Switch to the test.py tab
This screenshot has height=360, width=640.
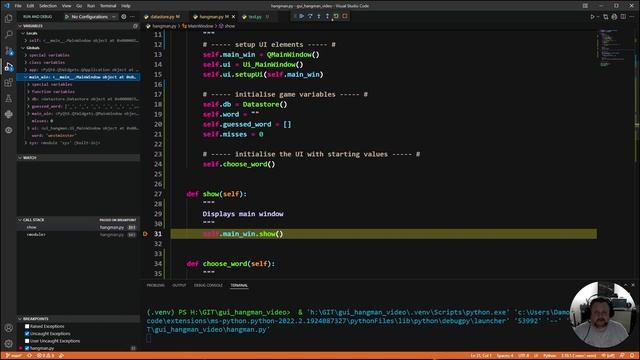255,17
